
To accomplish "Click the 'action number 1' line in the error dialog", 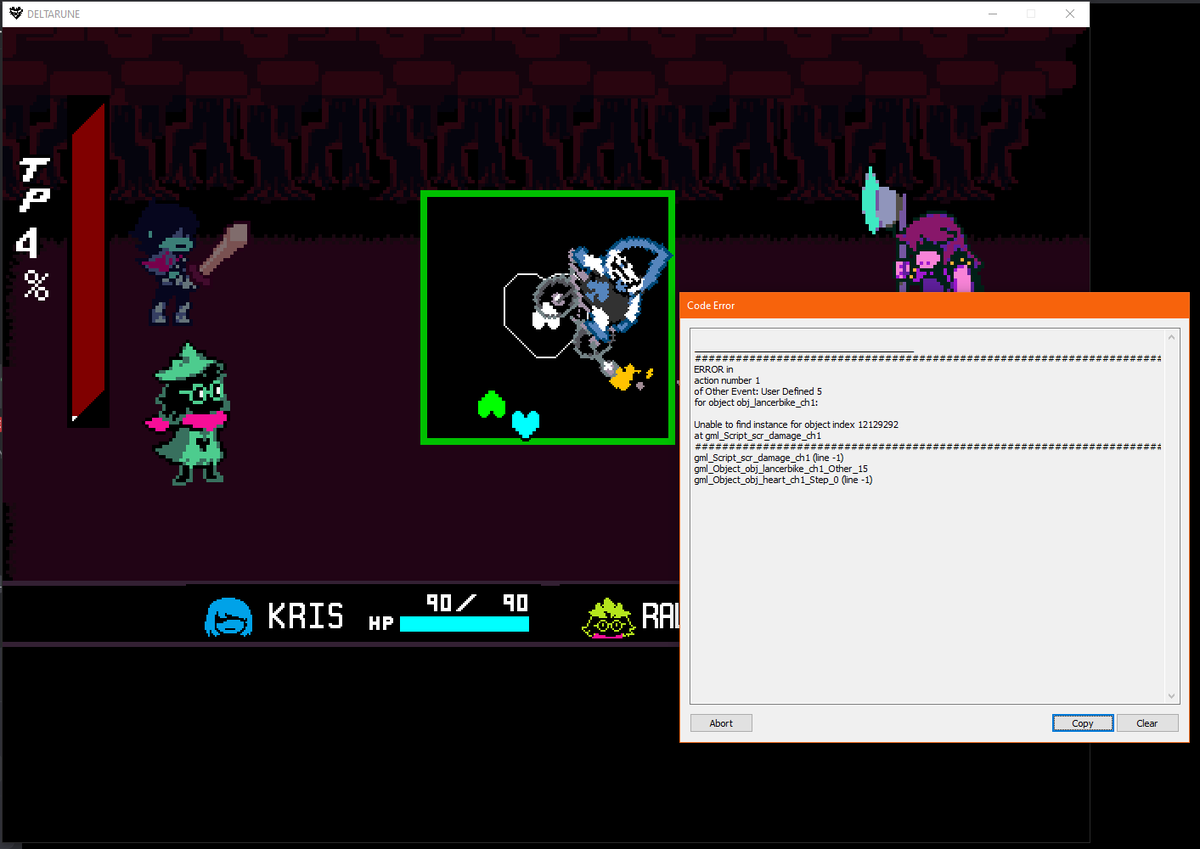I will [727, 380].
